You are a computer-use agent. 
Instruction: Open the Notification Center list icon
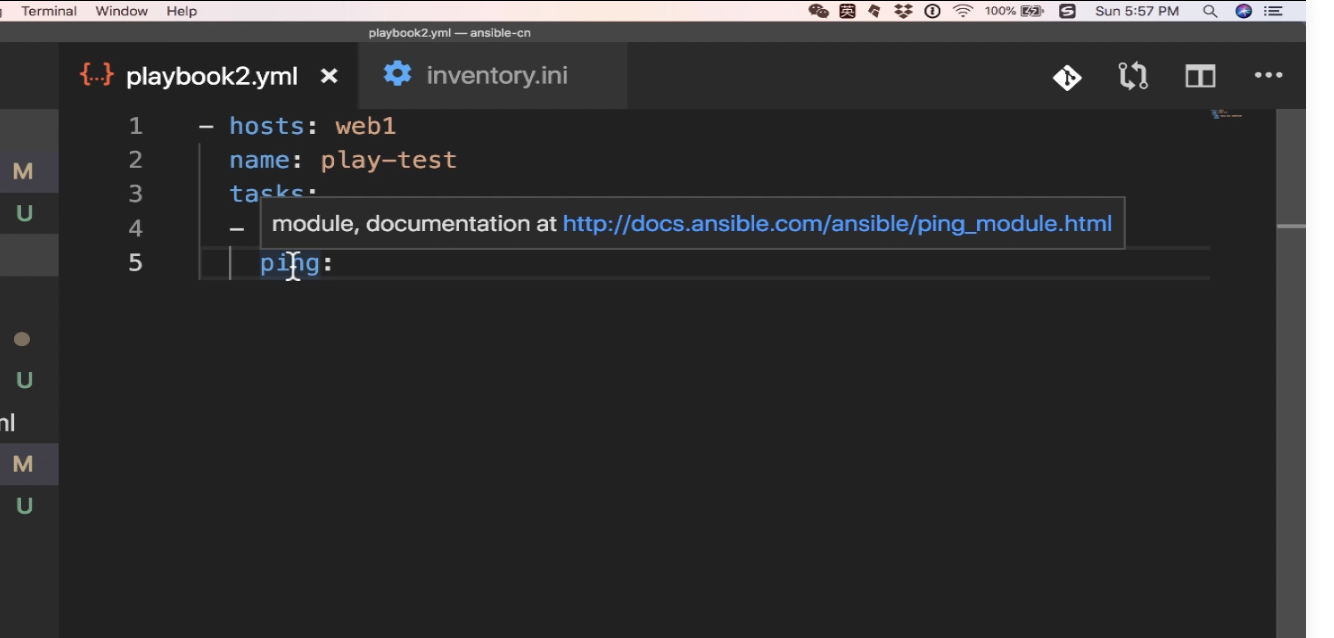click(1273, 11)
